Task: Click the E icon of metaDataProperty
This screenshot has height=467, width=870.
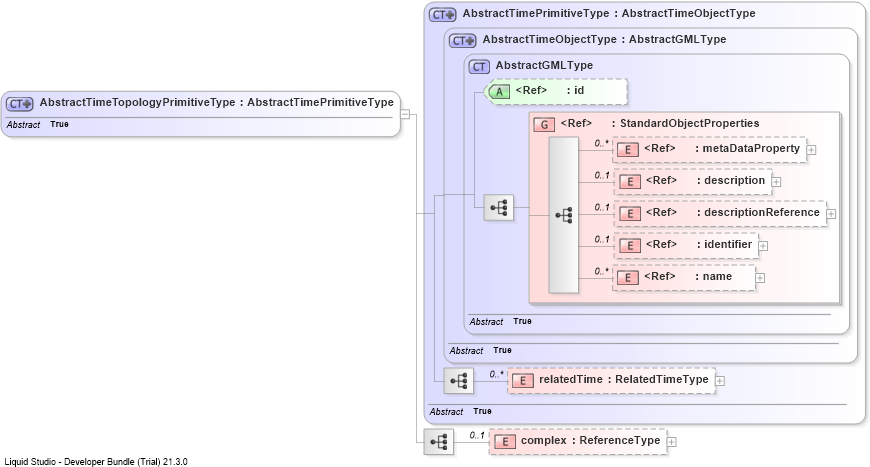Action: (x=628, y=150)
